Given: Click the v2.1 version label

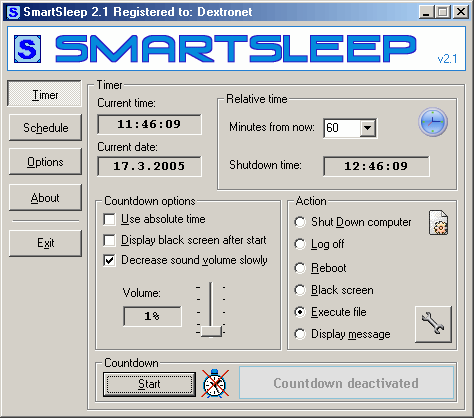Looking at the screenshot, I should [447, 59].
